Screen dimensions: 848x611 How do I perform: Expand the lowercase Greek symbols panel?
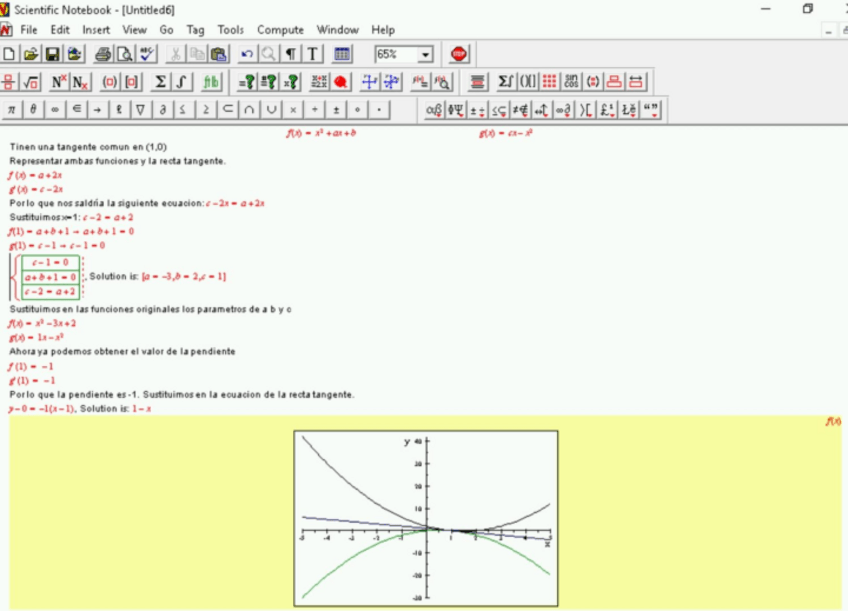[434, 110]
